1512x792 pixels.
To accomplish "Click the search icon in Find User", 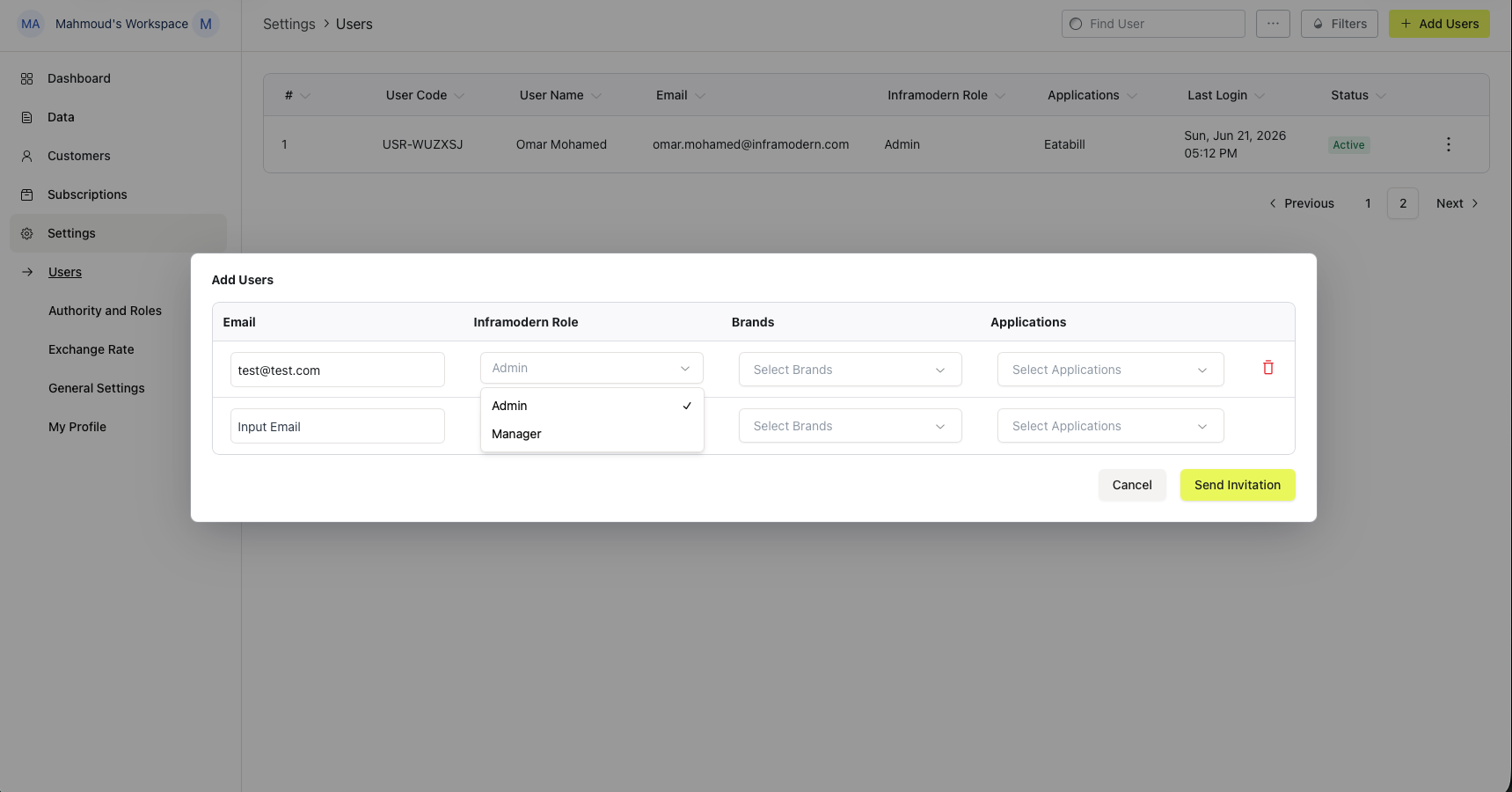I will pos(1076,24).
